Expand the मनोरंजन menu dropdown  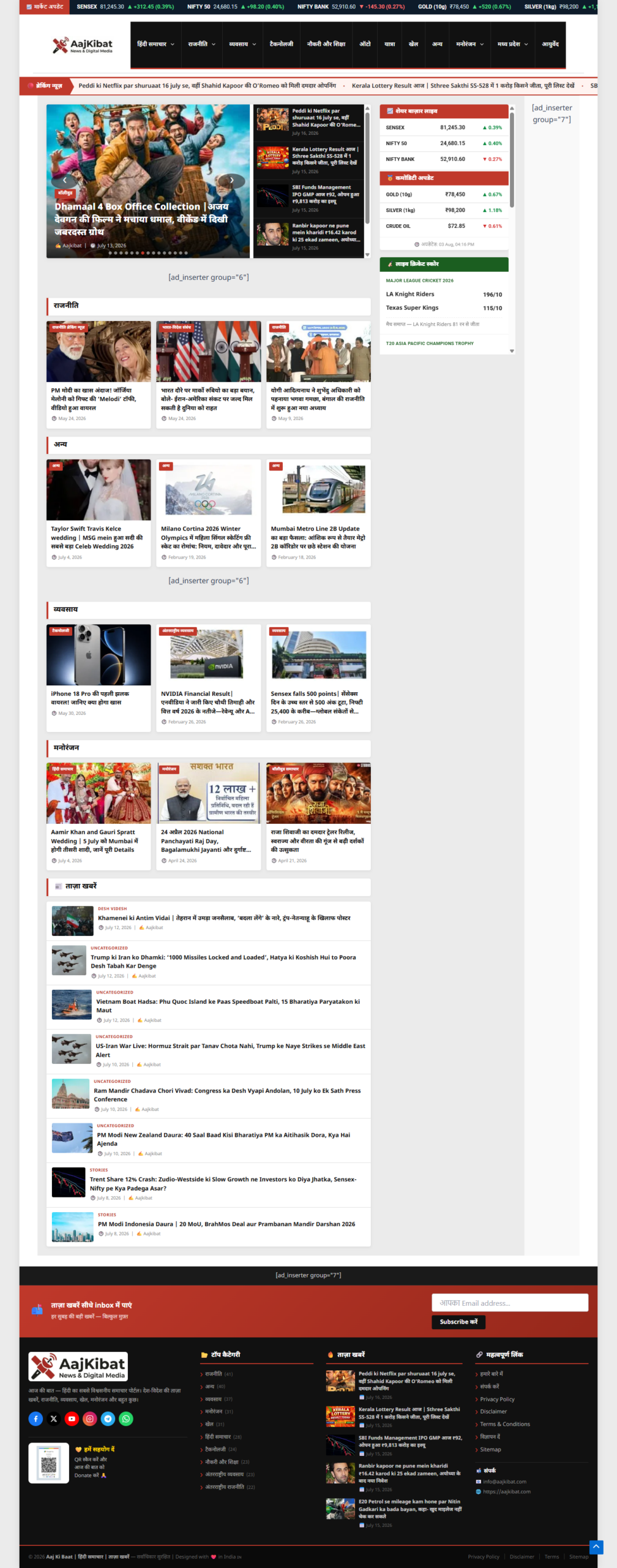pyautogui.click(x=469, y=44)
